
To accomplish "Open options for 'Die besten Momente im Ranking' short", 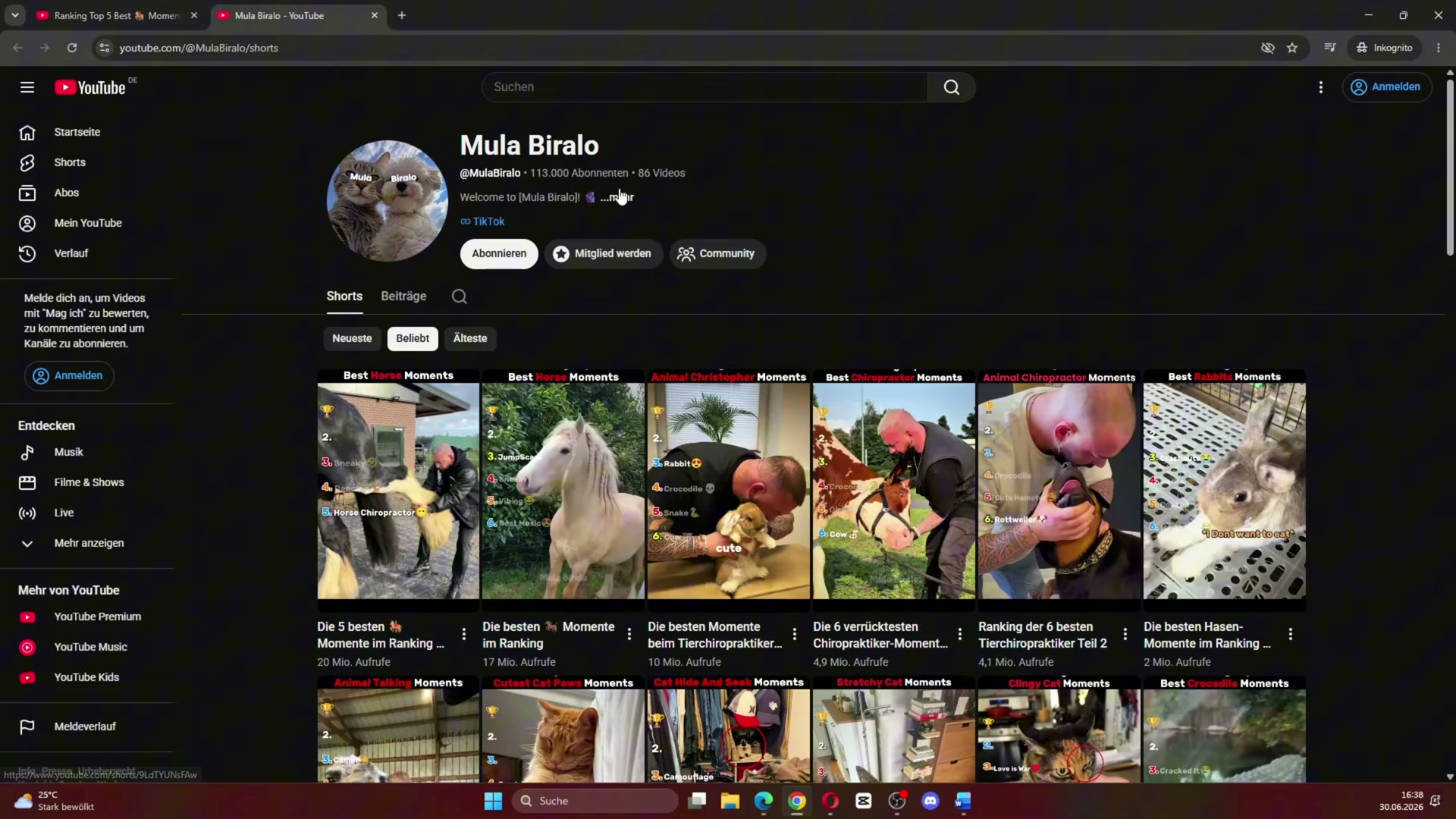I will pyautogui.click(x=629, y=634).
